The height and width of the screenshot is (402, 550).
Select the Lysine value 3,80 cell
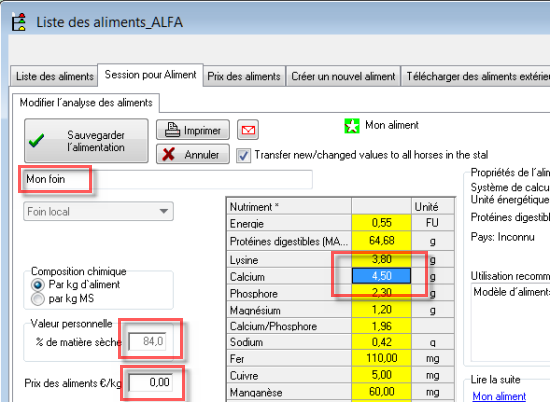[x=381, y=259]
